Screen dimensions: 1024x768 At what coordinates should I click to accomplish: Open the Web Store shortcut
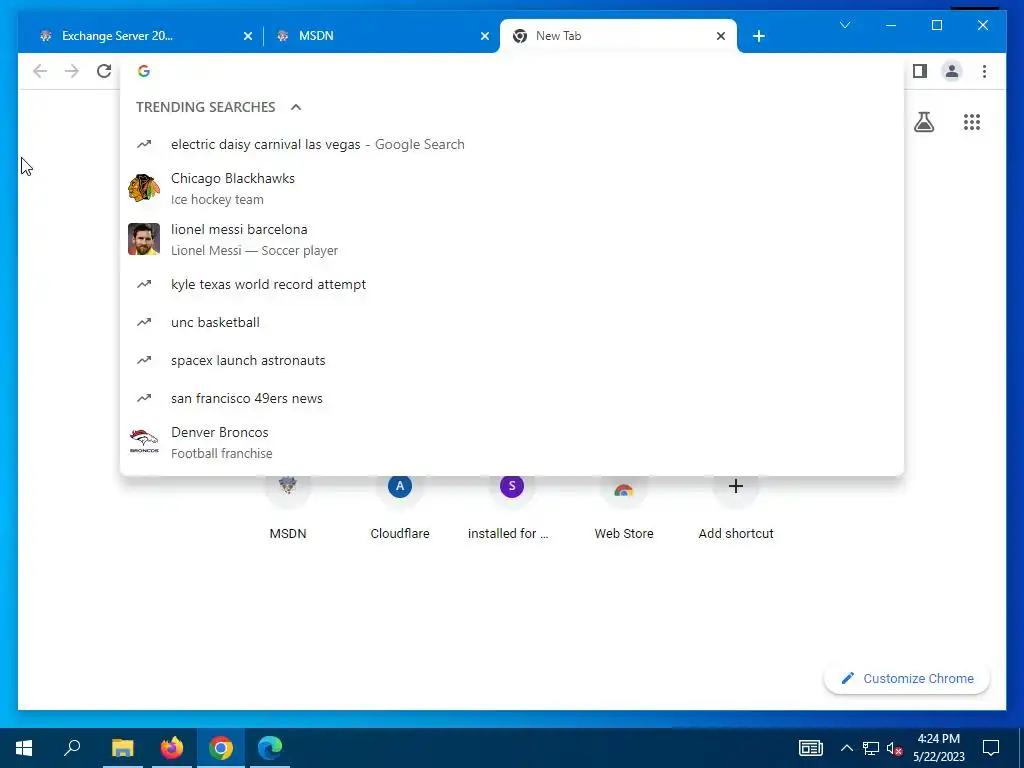pos(624,509)
